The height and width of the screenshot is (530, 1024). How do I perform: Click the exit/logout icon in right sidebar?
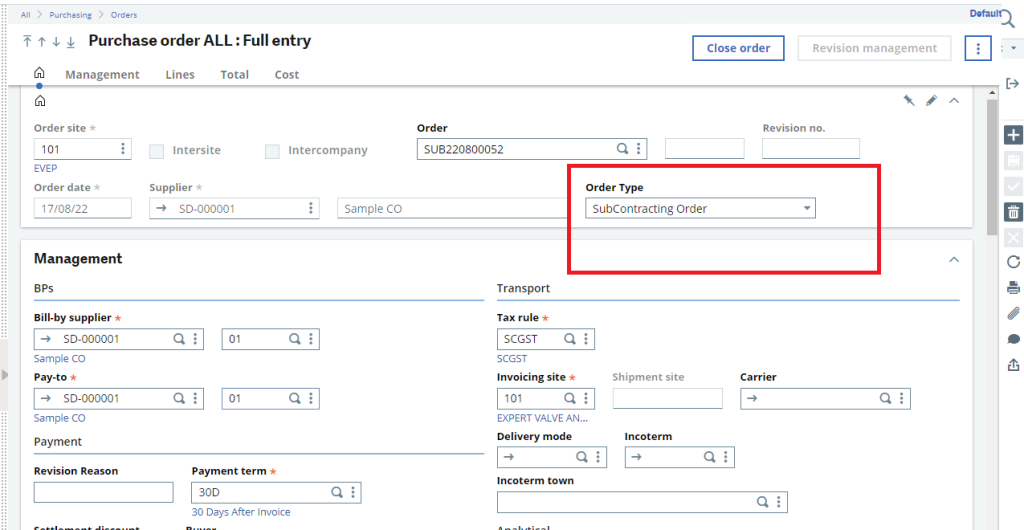(1013, 84)
